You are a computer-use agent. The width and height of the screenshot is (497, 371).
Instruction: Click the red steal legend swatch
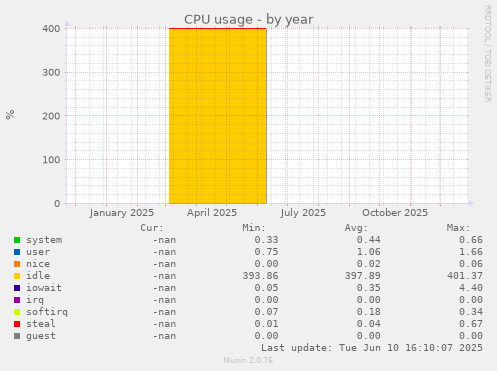click(17, 324)
